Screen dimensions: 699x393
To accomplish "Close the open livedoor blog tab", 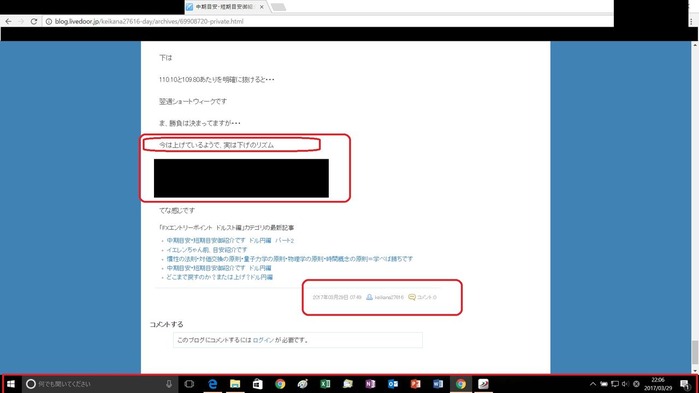I will [x=262, y=7].
